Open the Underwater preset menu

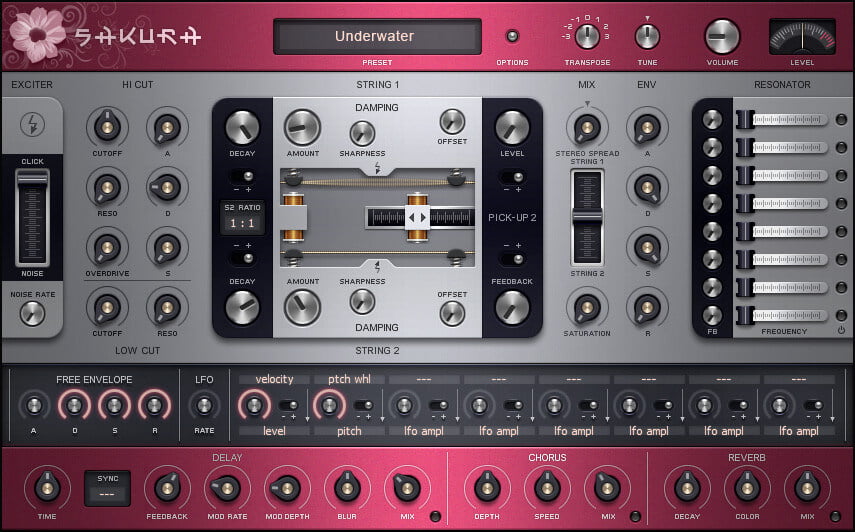[376, 37]
